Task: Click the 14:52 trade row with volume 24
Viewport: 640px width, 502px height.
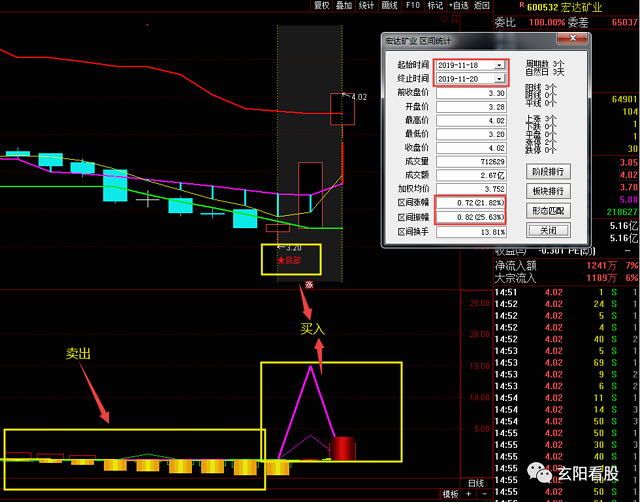Action: click(567, 304)
